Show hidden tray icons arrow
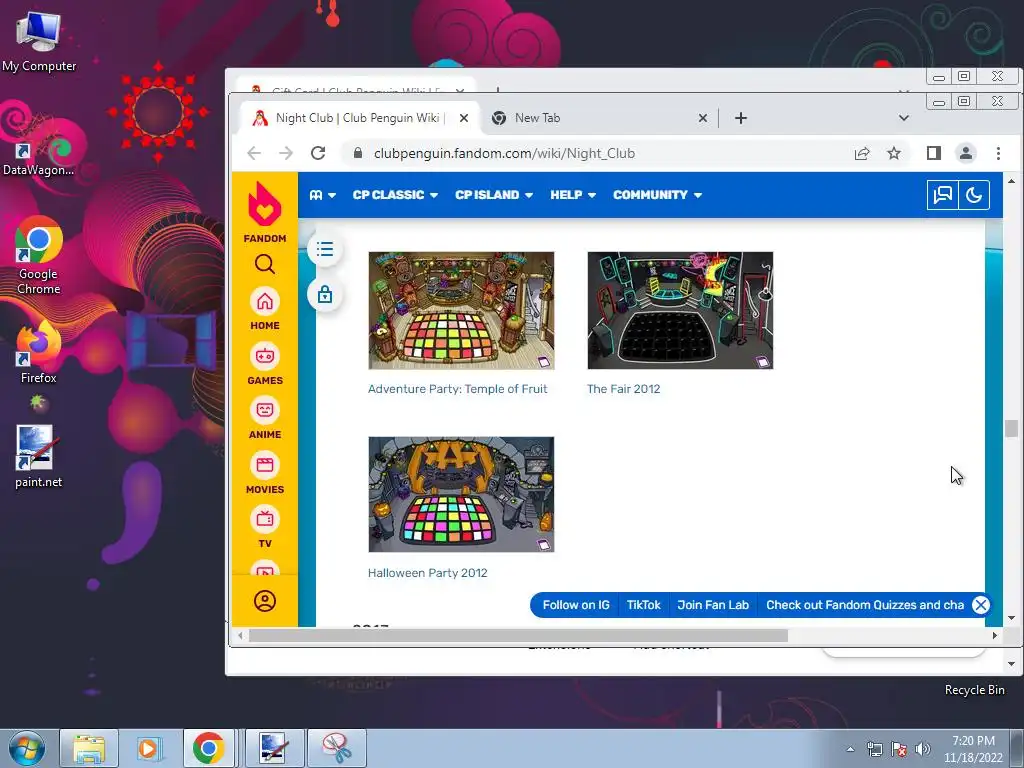 850,749
